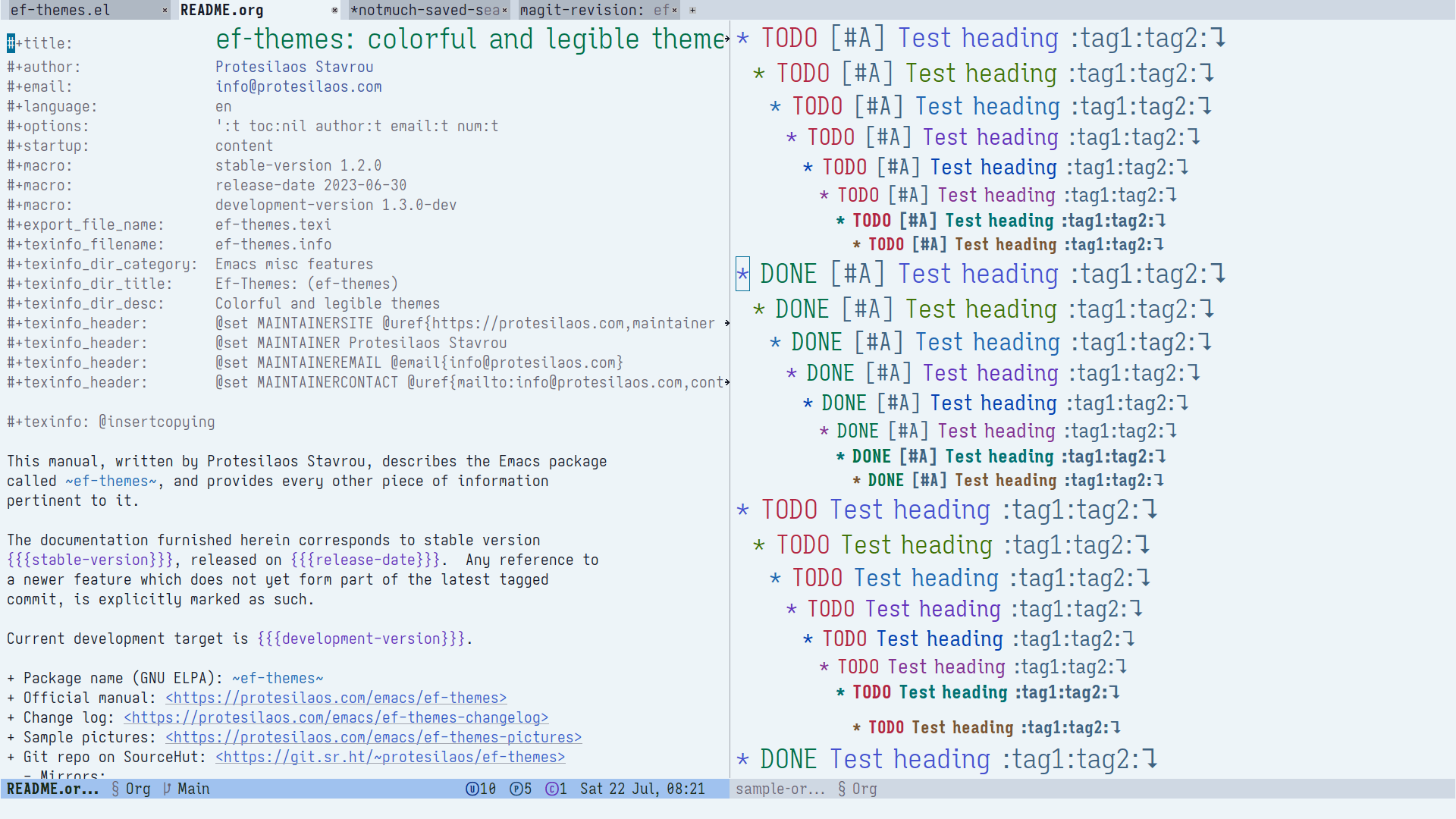Click the {{{release-date}}} macro
1456x819 pixels.
pos(366,560)
